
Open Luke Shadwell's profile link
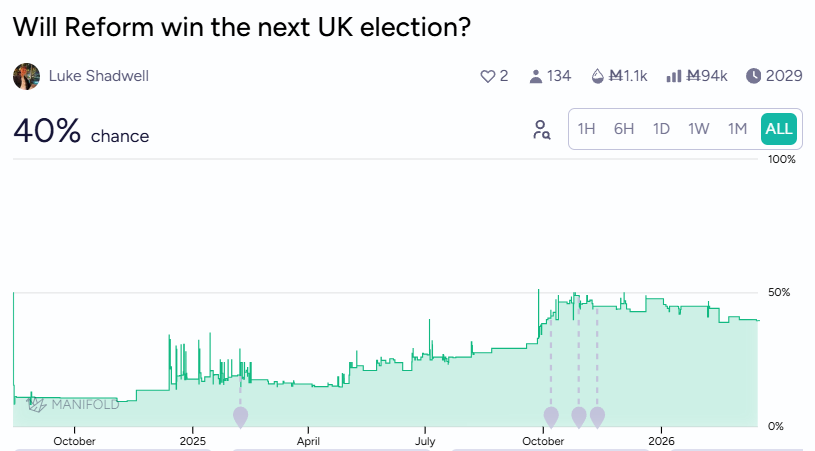click(x=99, y=76)
